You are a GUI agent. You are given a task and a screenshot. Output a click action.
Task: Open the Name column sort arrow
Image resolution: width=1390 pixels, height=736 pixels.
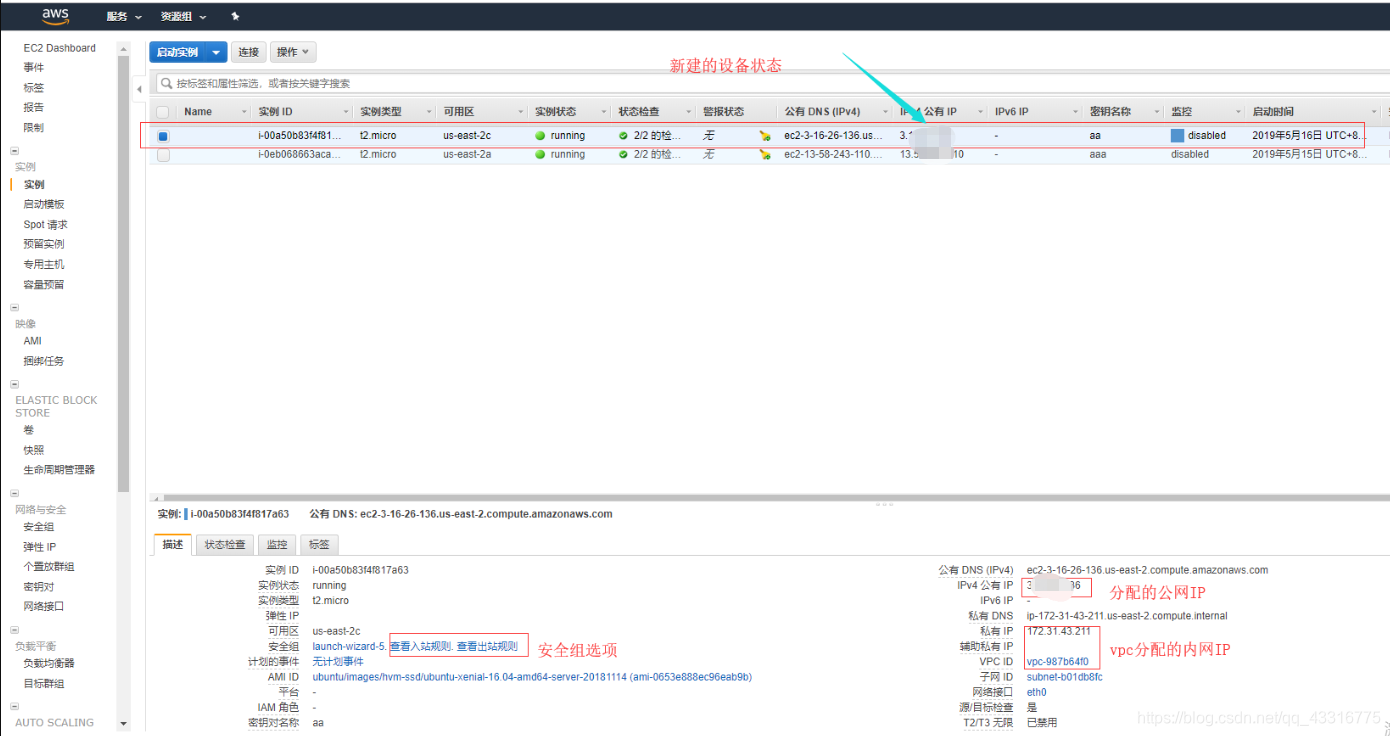pyautogui.click(x=244, y=112)
